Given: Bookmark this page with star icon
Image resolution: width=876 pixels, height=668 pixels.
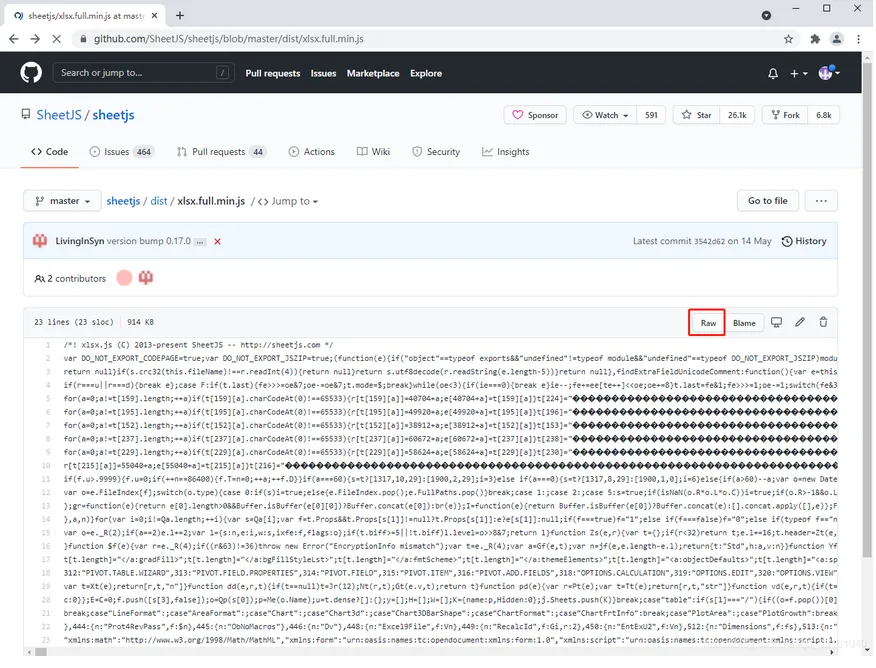Looking at the screenshot, I should click(x=788, y=39).
